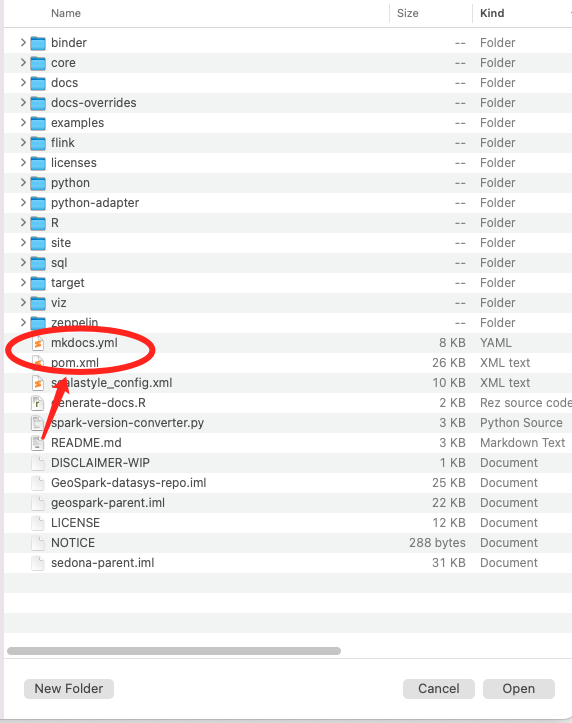This screenshot has width=572, height=723.
Task: Select the generate-docs.R file icon
Action: [38, 403]
